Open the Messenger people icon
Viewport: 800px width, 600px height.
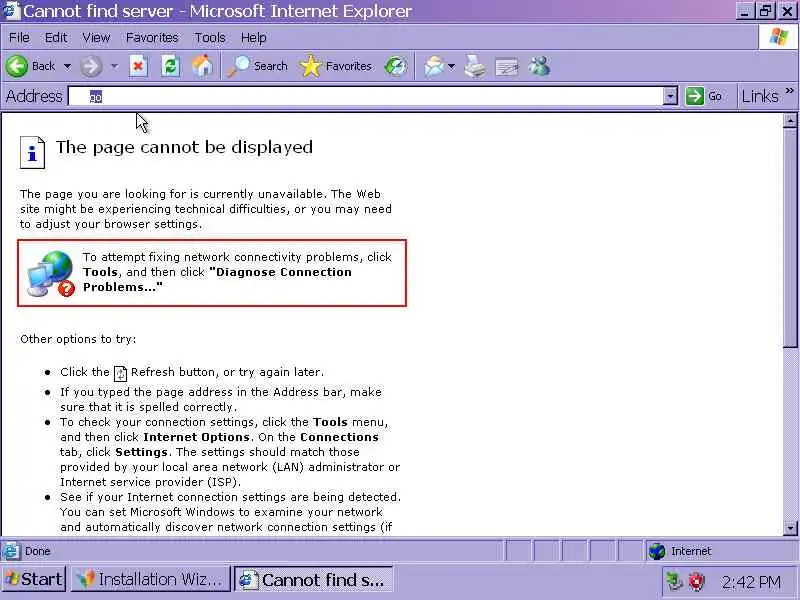pos(539,66)
